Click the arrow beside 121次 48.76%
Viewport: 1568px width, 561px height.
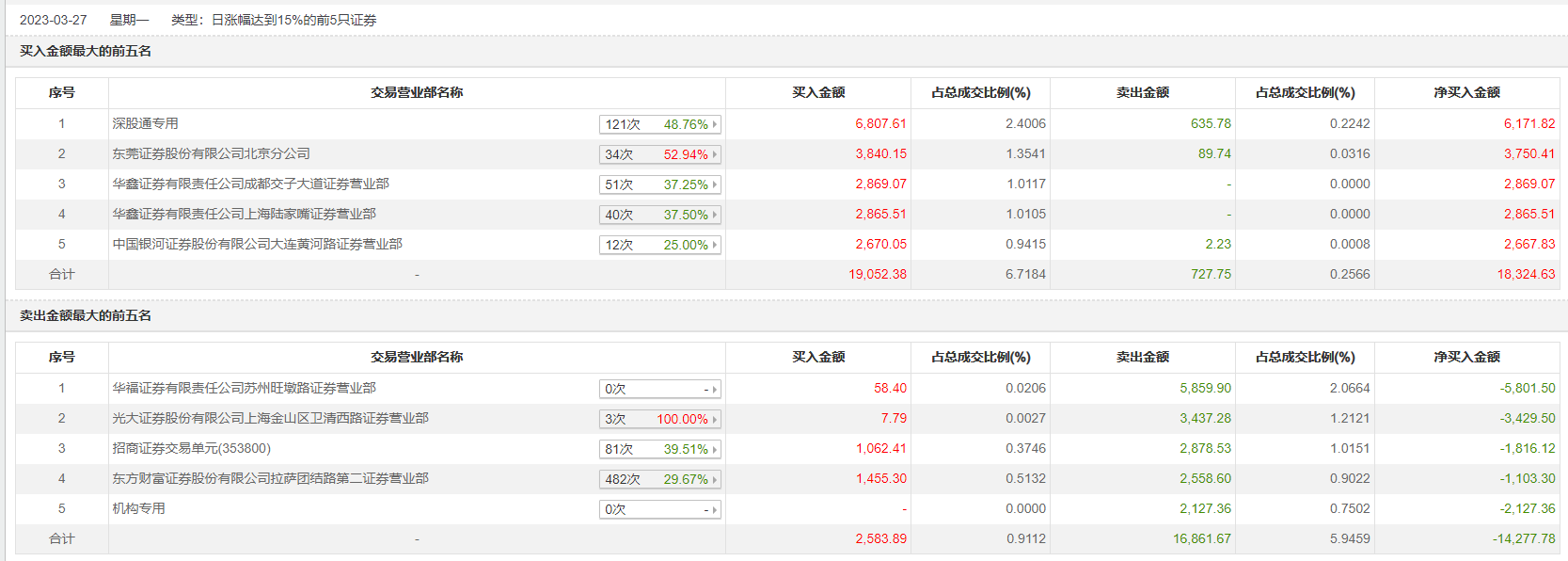pos(715,124)
